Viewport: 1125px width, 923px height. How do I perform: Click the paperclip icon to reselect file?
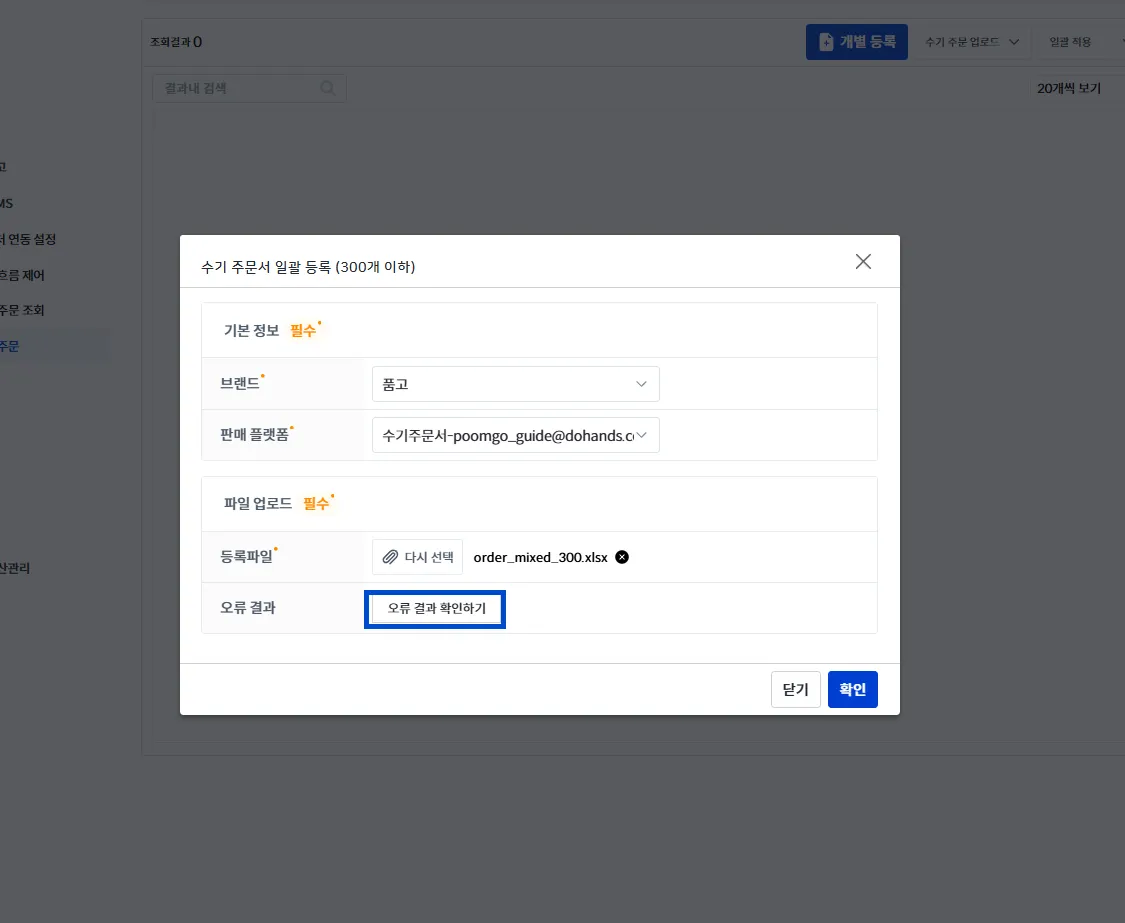[x=390, y=557]
